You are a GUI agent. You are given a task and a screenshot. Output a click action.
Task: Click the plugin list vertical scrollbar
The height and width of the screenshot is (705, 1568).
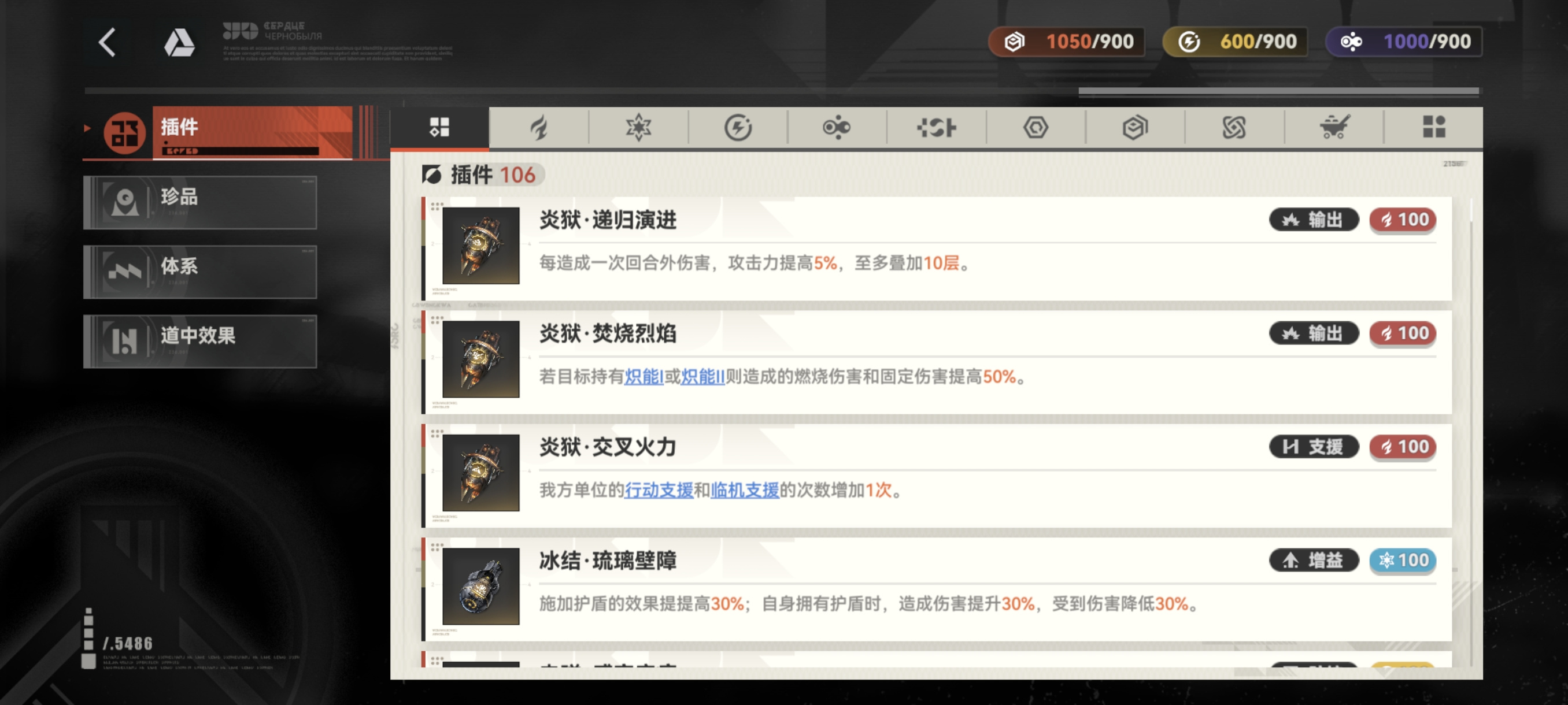[1471, 432]
